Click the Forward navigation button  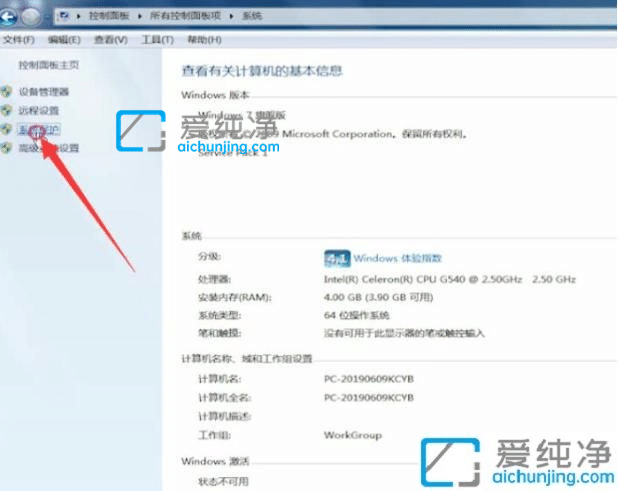pos(30,17)
